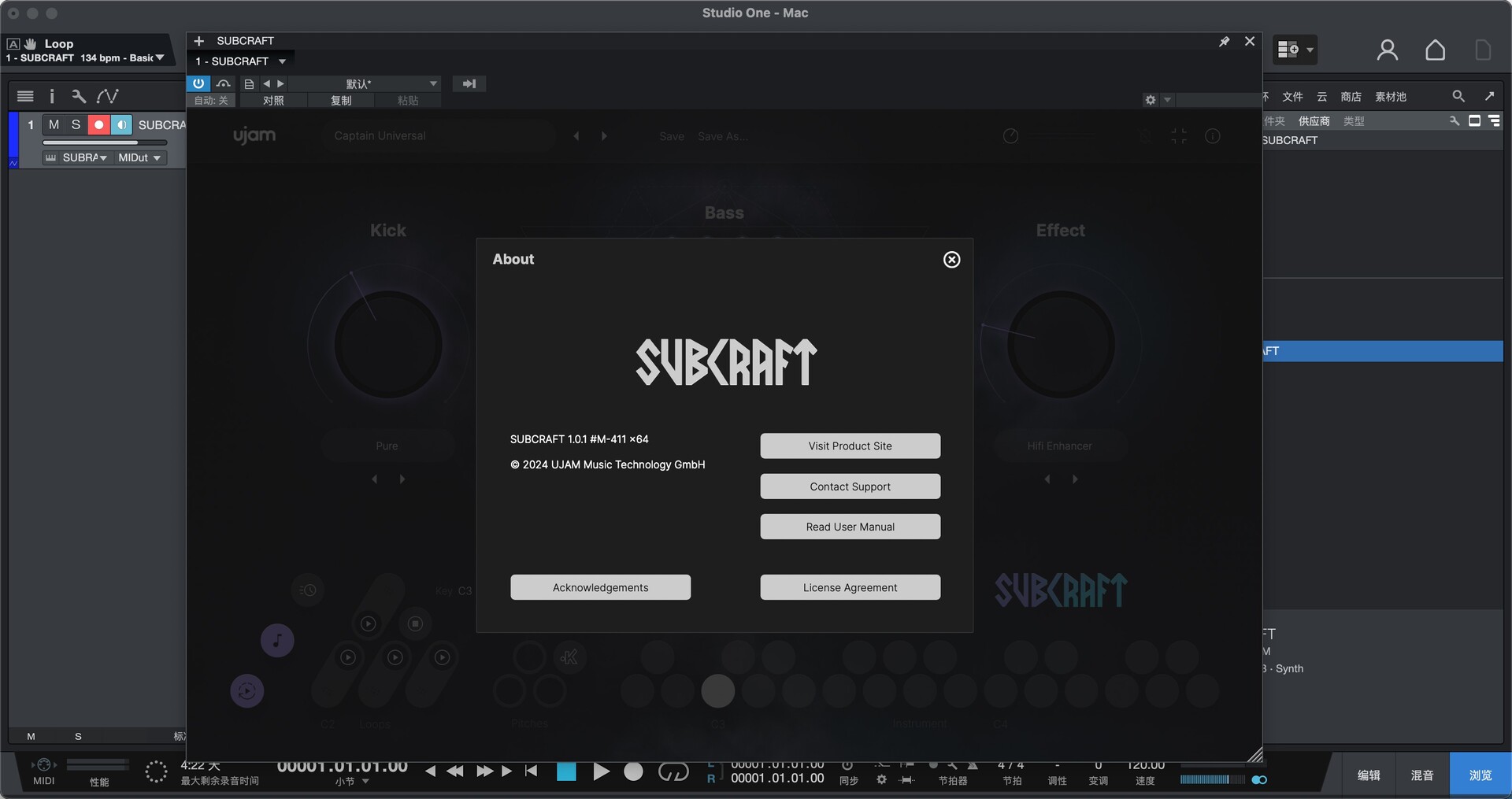
Task: Solo track 1 with the S button
Action: 76,124
